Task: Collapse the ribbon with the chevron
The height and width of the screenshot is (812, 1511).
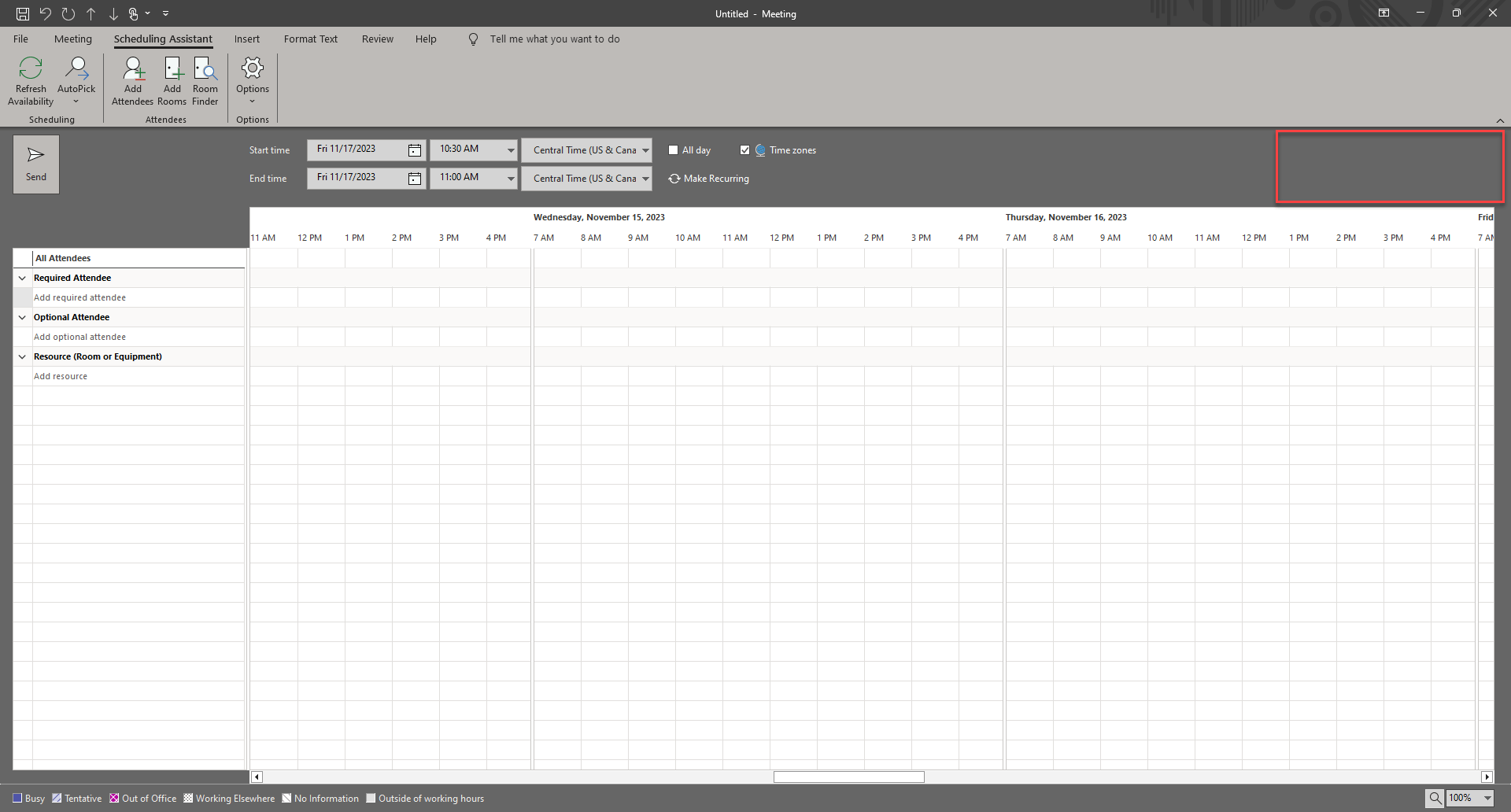Action: point(1501,120)
